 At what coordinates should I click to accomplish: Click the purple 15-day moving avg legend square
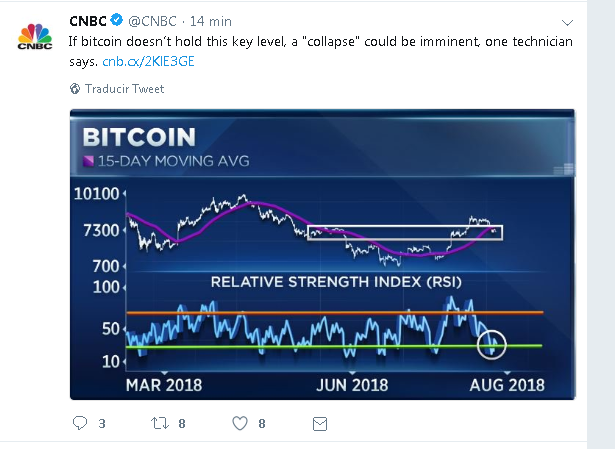(x=88, y=161)
